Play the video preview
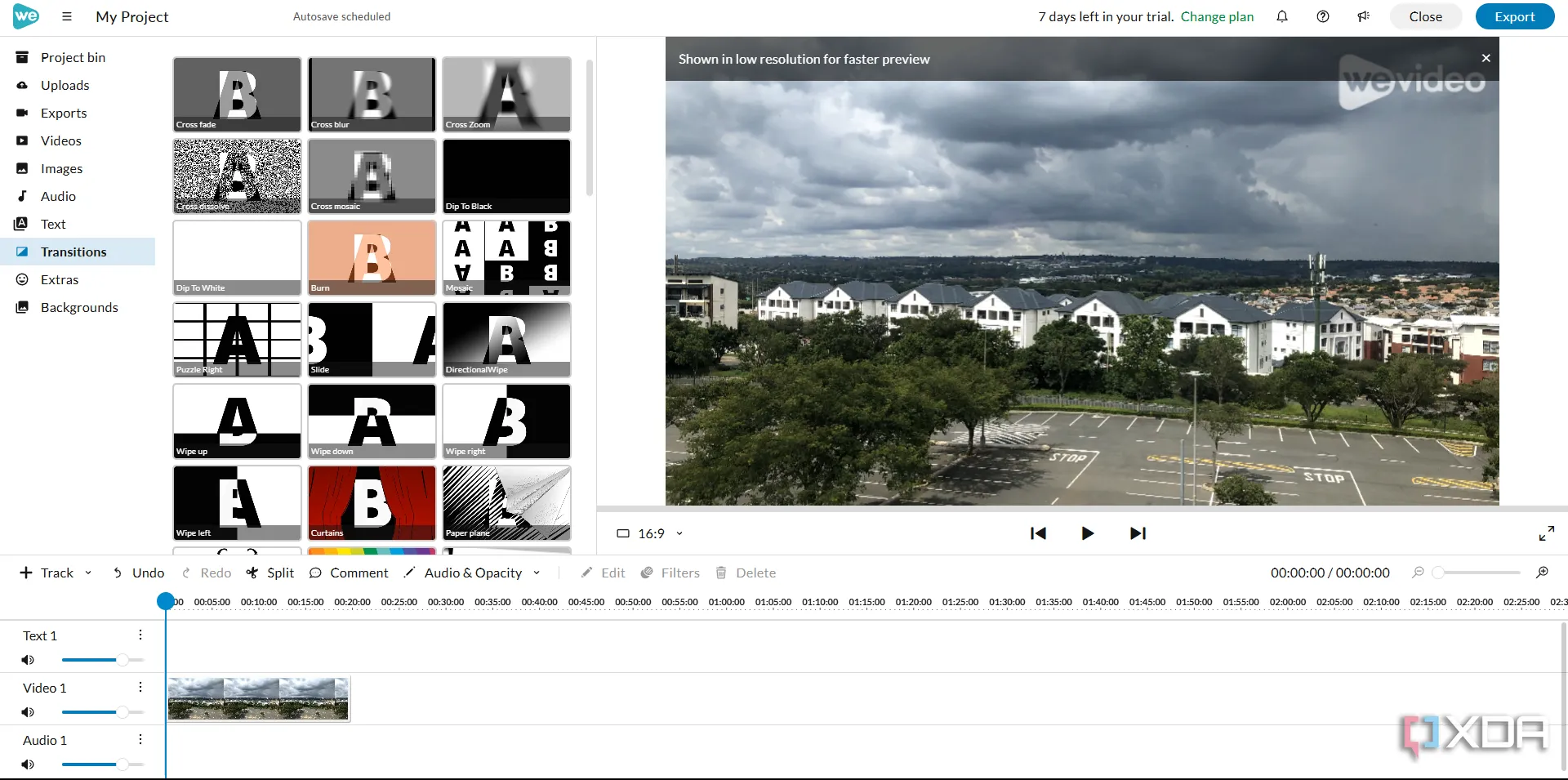Viewport: 1568px width, 780px height. pos(1087,533)
